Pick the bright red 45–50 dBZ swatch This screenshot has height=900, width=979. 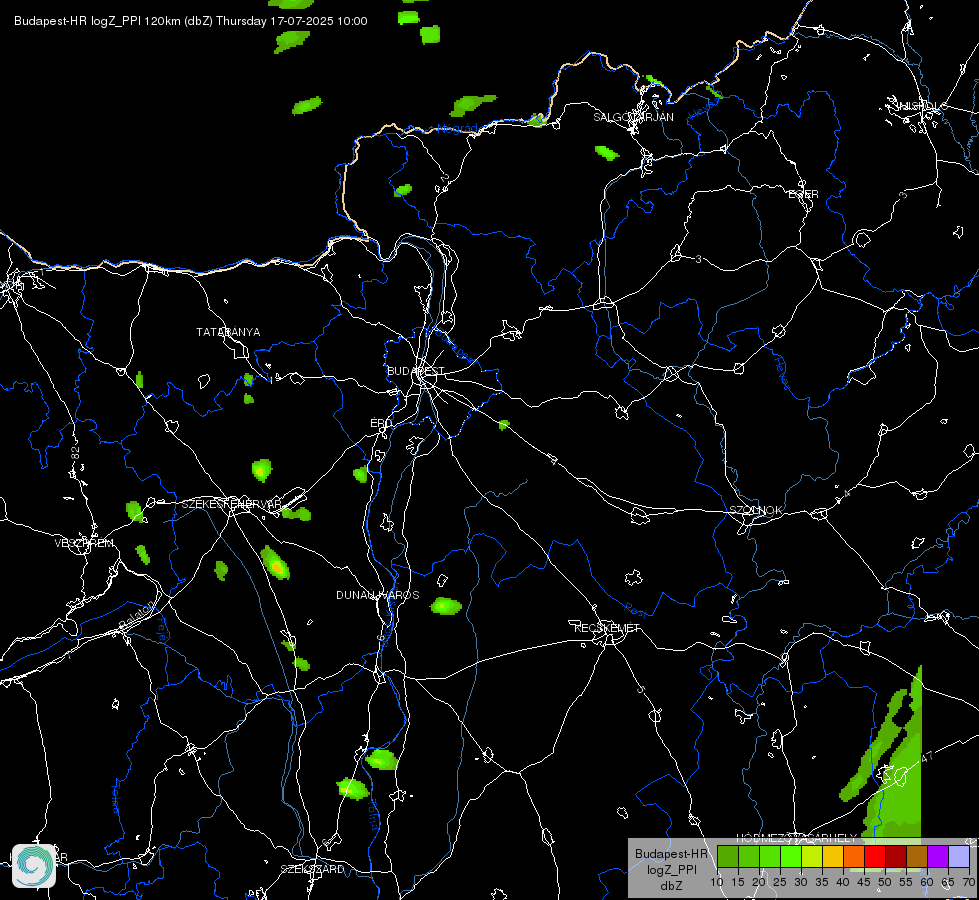click(875, 856)
